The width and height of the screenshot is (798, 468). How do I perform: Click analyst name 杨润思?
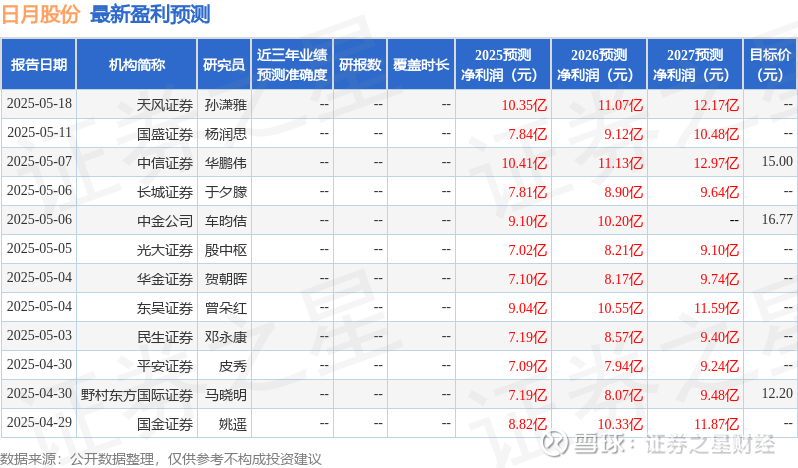[x=225, y=134]
